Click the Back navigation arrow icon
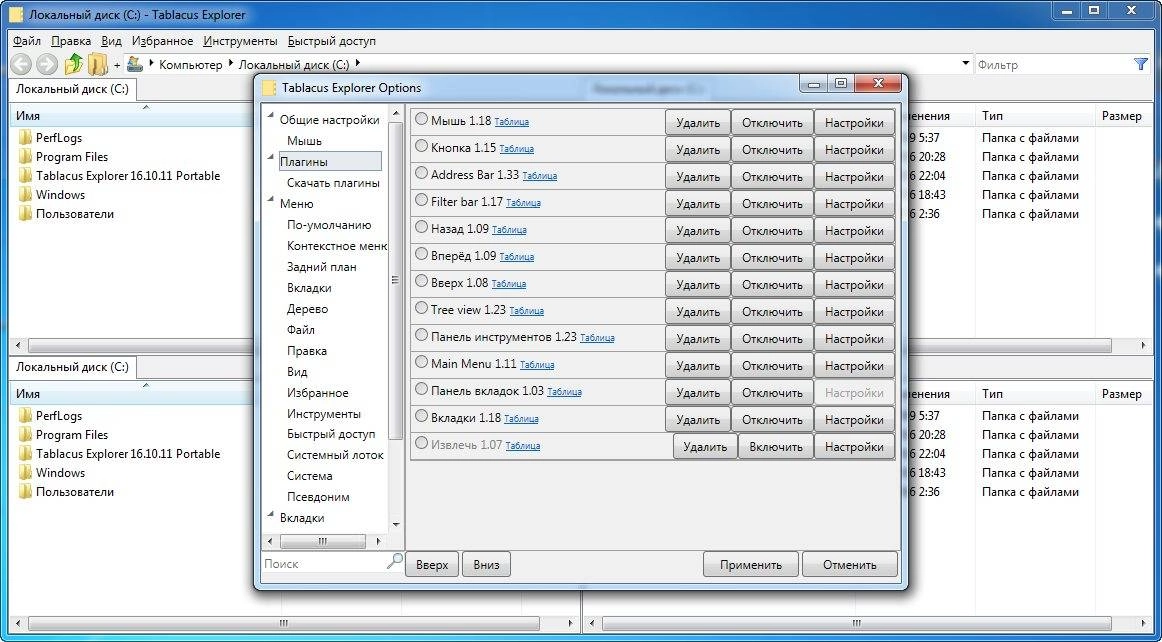This screenshot has height=642, width=1162. pos(21,65)
